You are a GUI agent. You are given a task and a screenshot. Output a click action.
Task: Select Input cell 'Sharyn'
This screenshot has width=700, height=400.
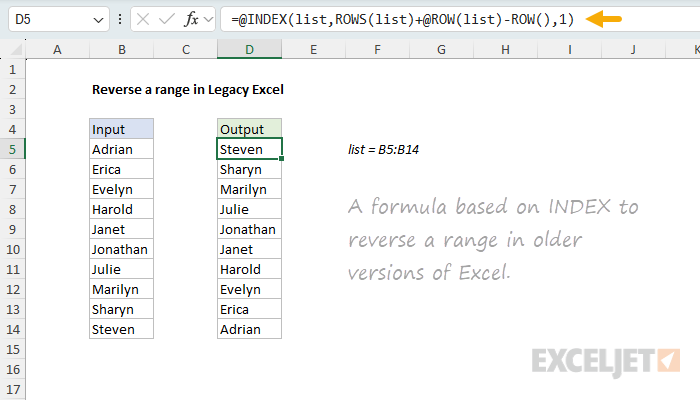click(x=121, y=309)
